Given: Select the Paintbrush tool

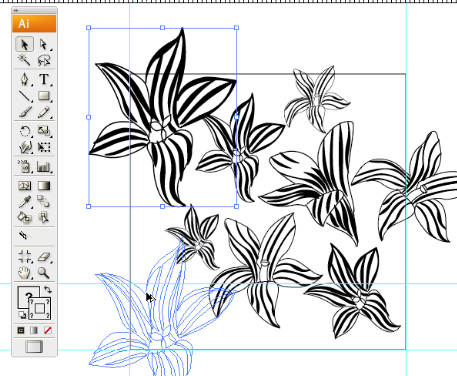Looking at the screenshot, I should point(25,112).
